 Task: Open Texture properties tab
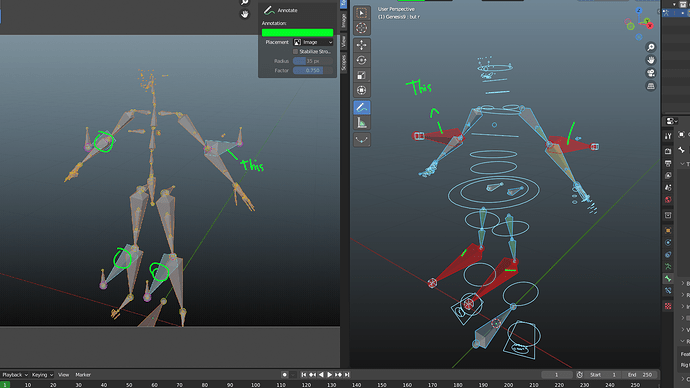tap(668, 306)
